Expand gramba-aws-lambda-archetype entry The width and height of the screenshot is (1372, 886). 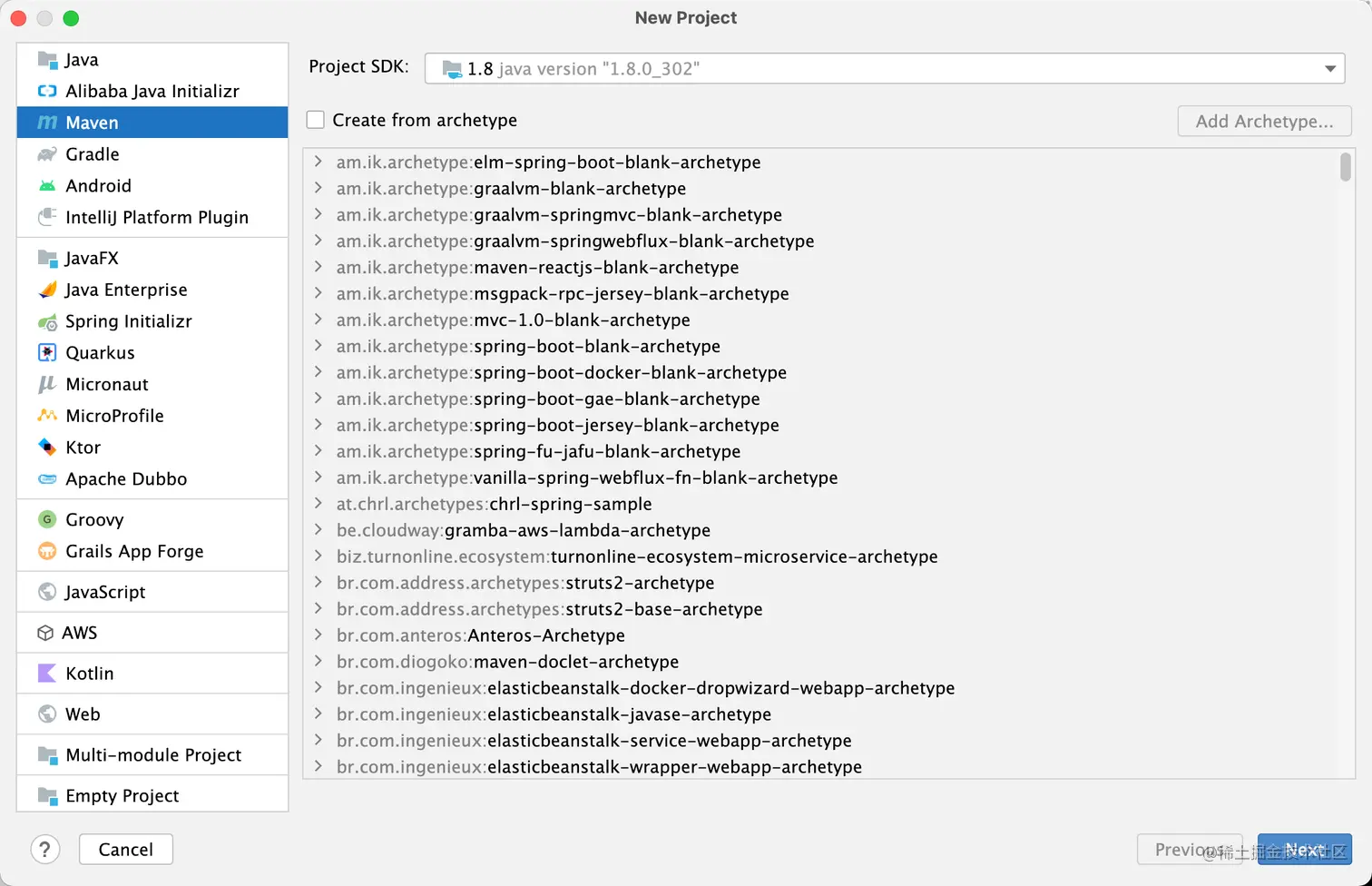pos(318,530)
